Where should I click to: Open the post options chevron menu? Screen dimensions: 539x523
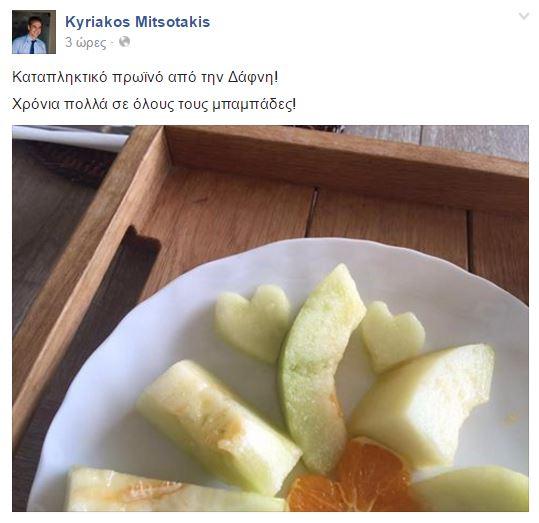[x=524, y=16]
